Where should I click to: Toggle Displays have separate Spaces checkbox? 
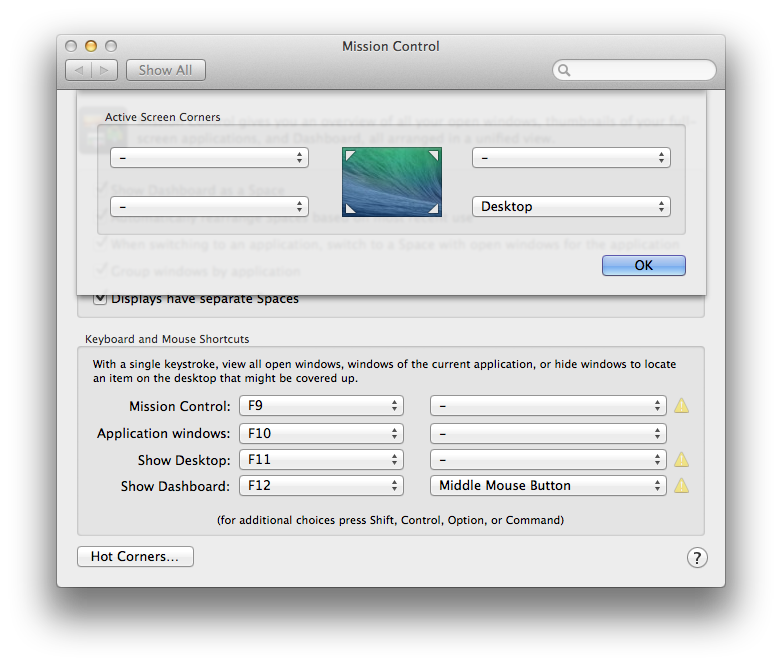100,298
